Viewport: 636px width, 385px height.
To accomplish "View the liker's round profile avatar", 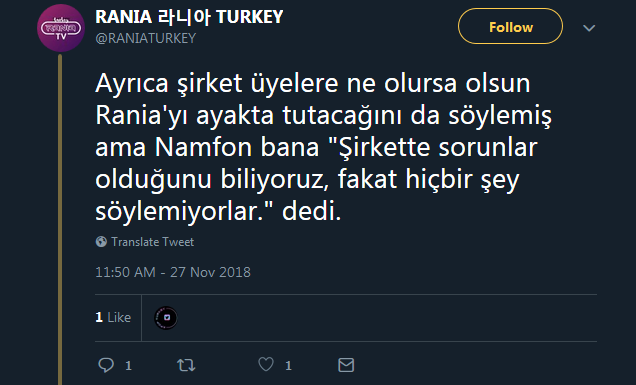I will (x=166, y=318).
